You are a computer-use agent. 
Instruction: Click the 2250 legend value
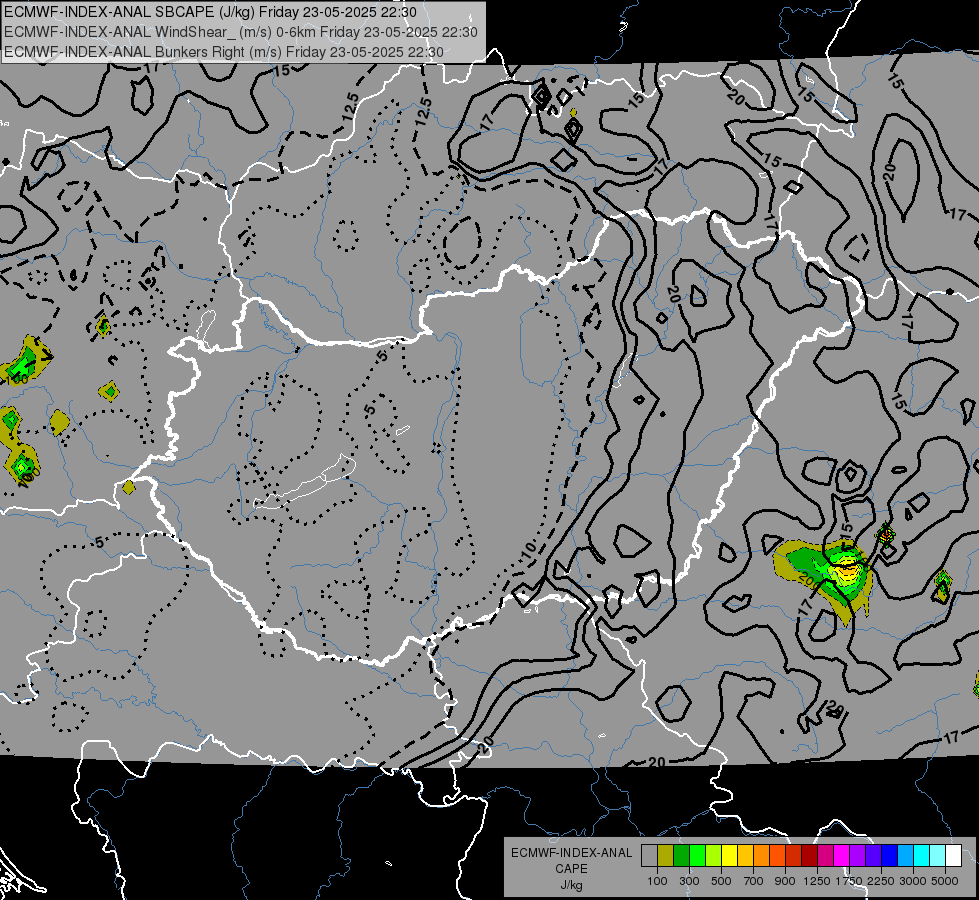pos(881,881)
